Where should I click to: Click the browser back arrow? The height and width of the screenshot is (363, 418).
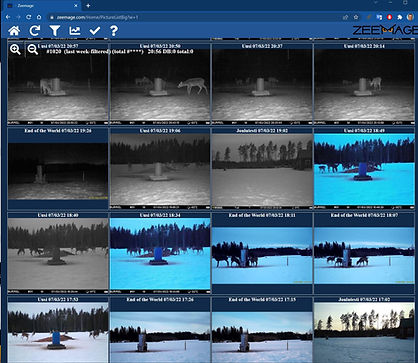8,17
